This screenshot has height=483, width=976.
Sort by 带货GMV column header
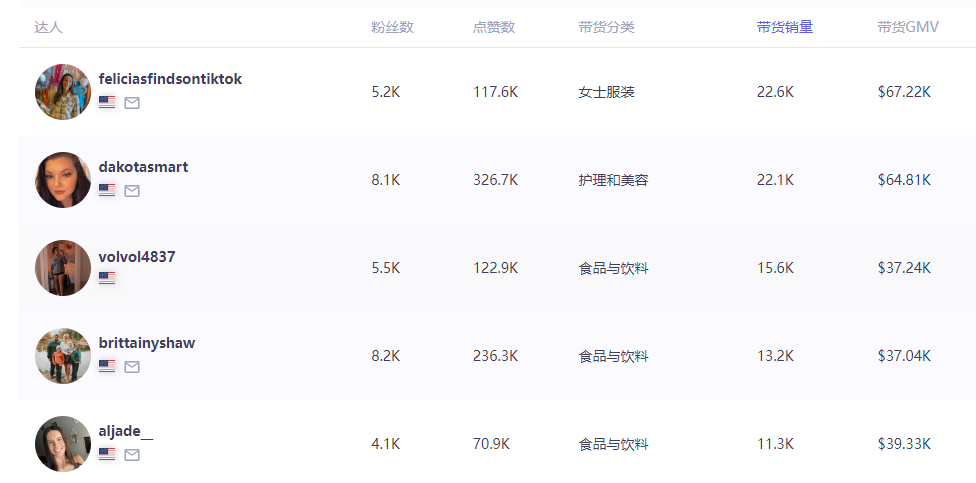click(x=907, y=27)
